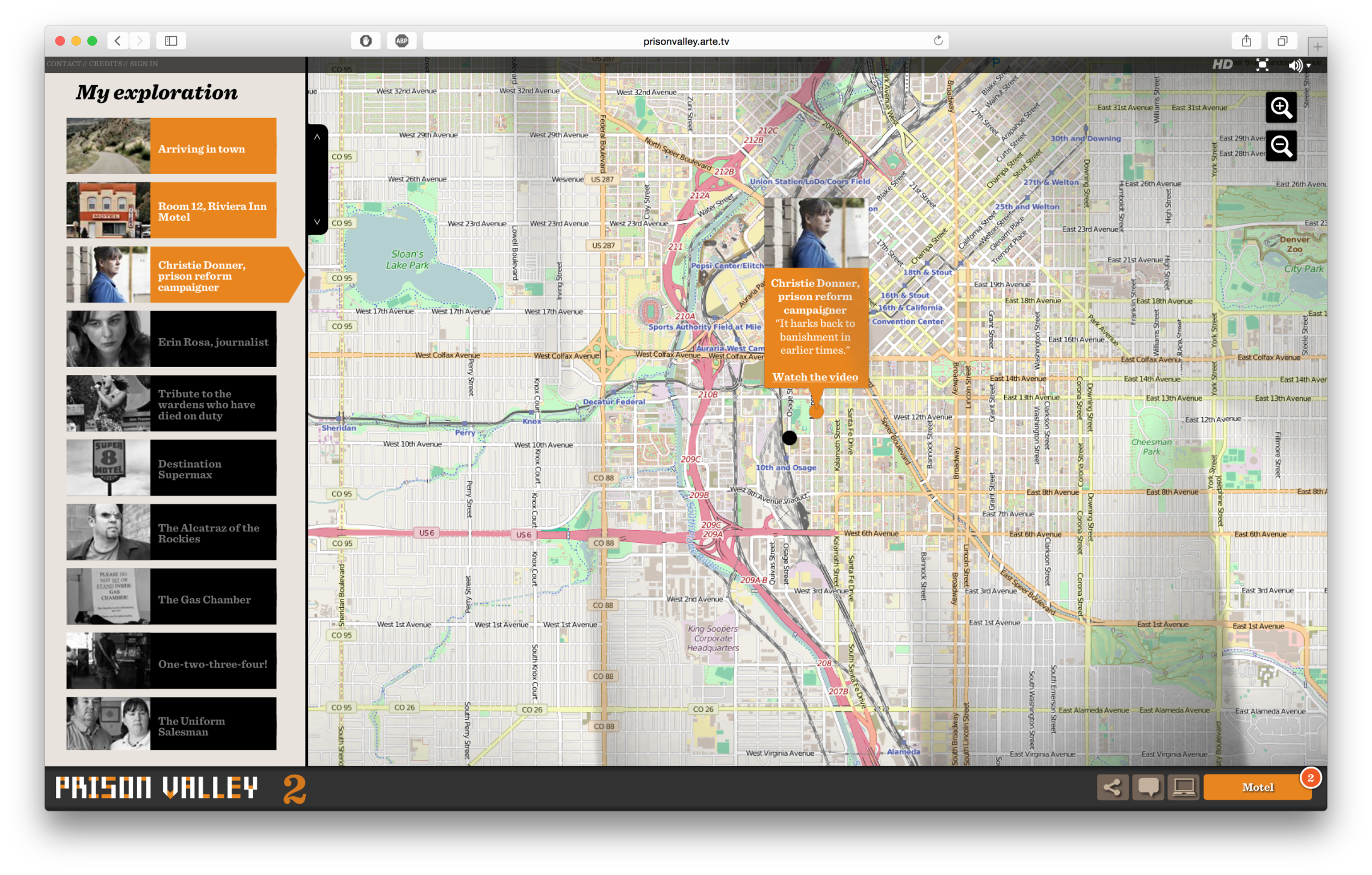
Task: Open the share icon in bottom bar
Action: (1112, 787)
